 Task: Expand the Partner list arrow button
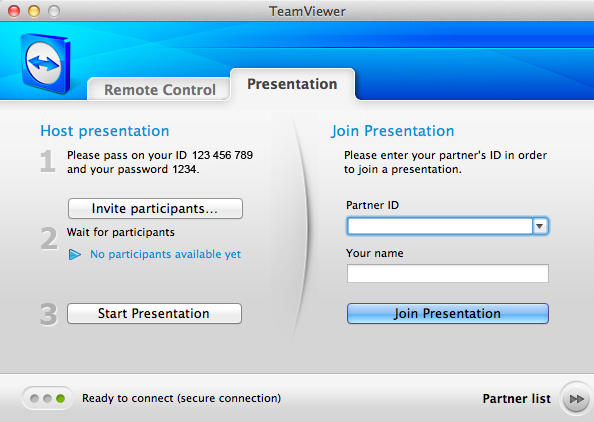point(576,399)
